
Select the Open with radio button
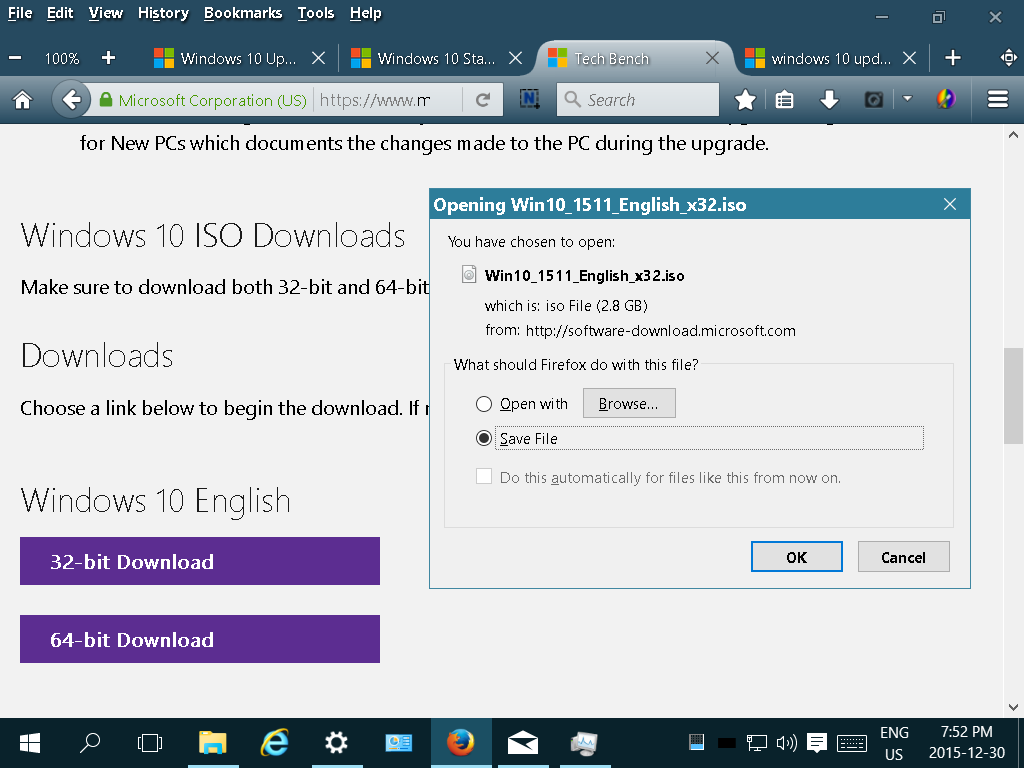pos(484,404)
